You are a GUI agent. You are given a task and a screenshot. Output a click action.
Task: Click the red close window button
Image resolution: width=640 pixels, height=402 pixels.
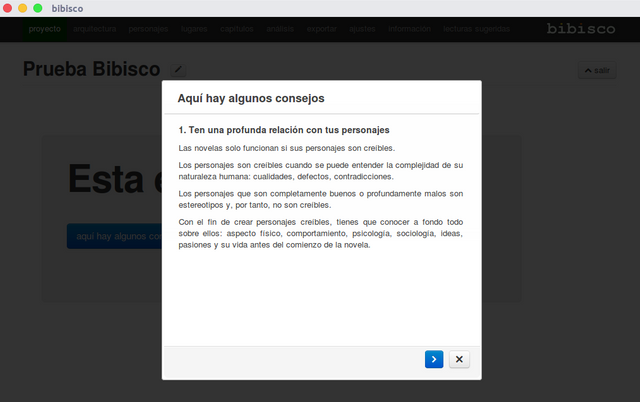7,8
